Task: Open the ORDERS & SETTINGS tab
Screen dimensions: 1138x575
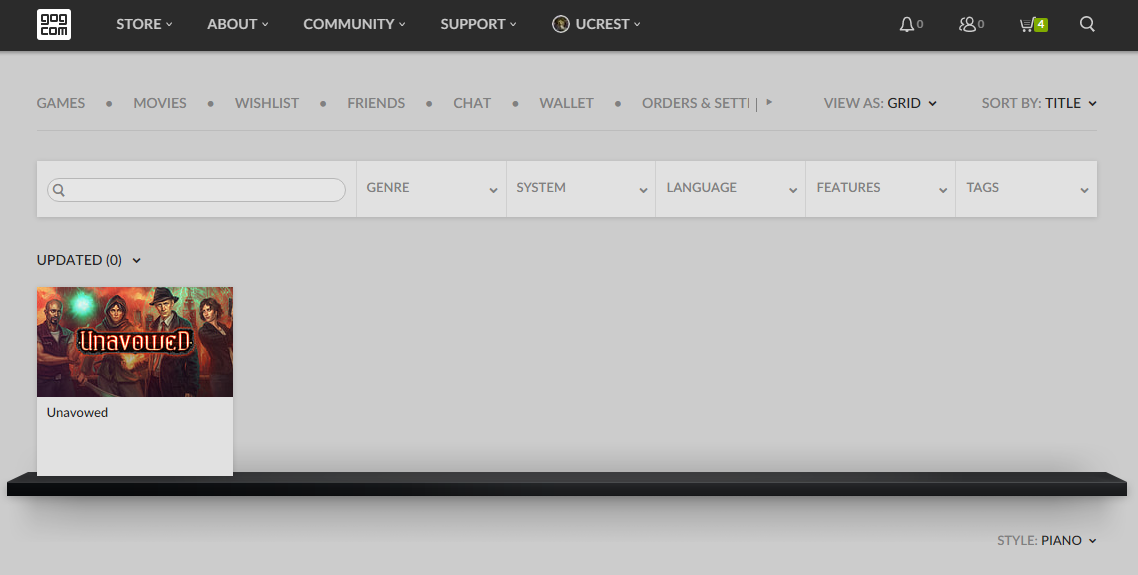Action: (x=695, y=103)
